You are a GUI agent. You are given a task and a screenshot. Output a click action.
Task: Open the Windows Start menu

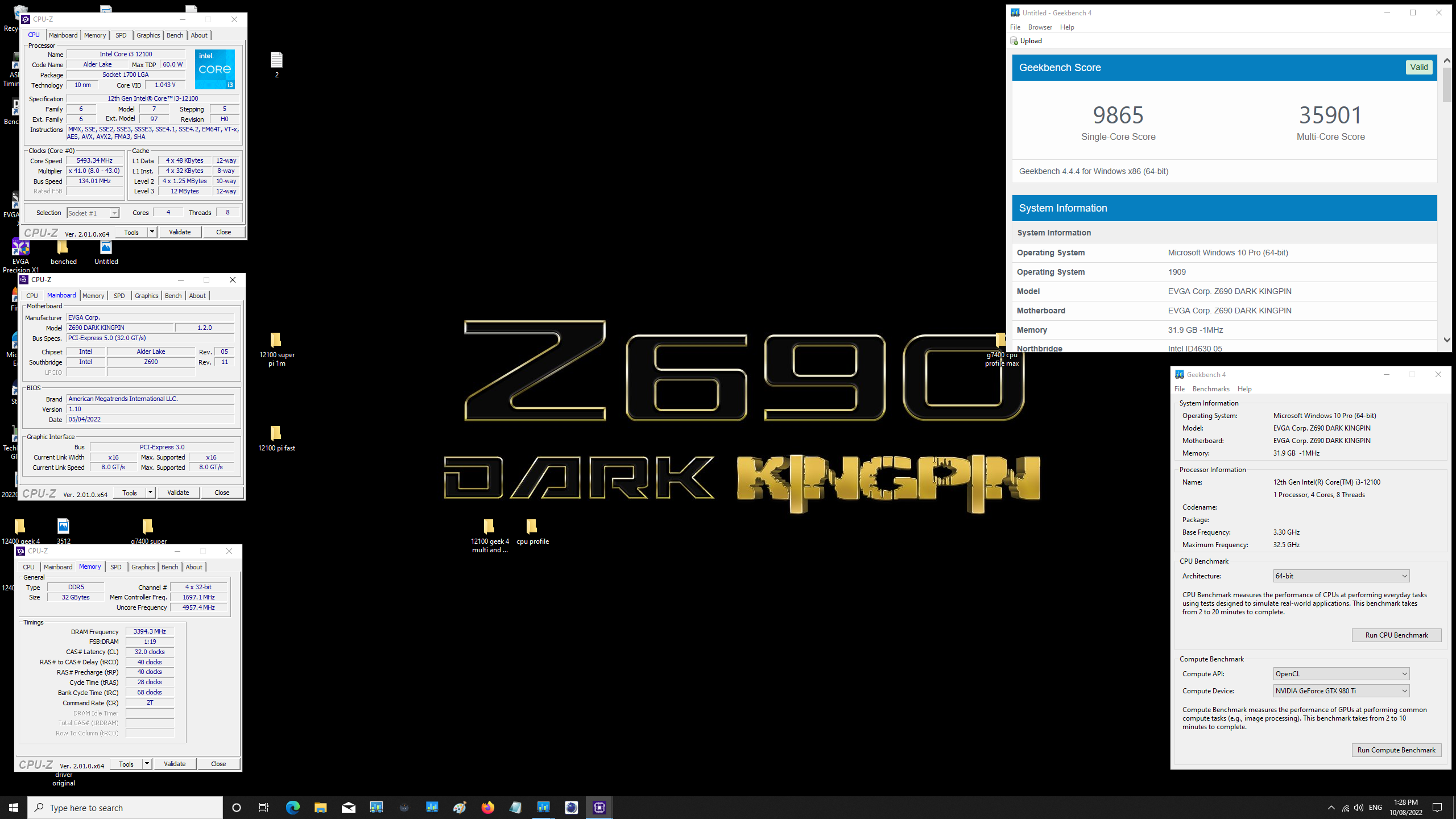click(14, 807)
